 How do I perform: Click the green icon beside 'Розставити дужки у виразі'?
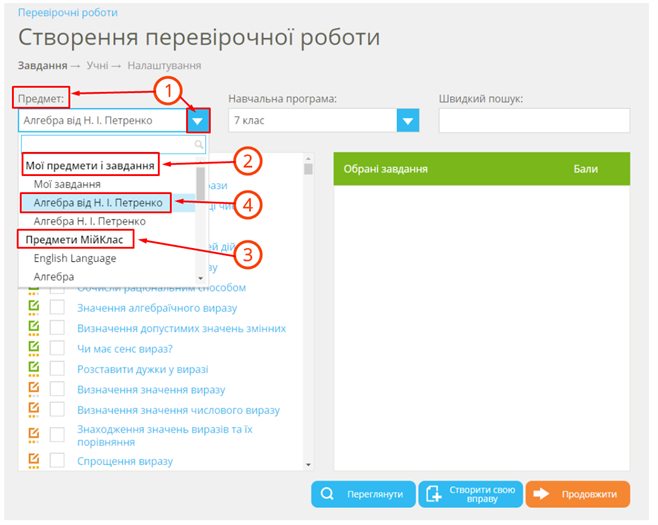pos(33,368)
